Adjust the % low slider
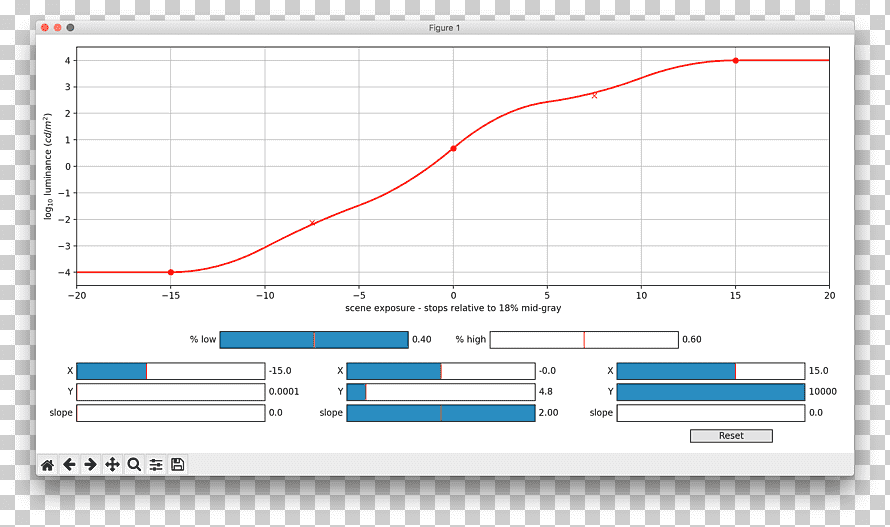Image resolution: width=890 pixels, height=527 pixels. click(314, 340)
